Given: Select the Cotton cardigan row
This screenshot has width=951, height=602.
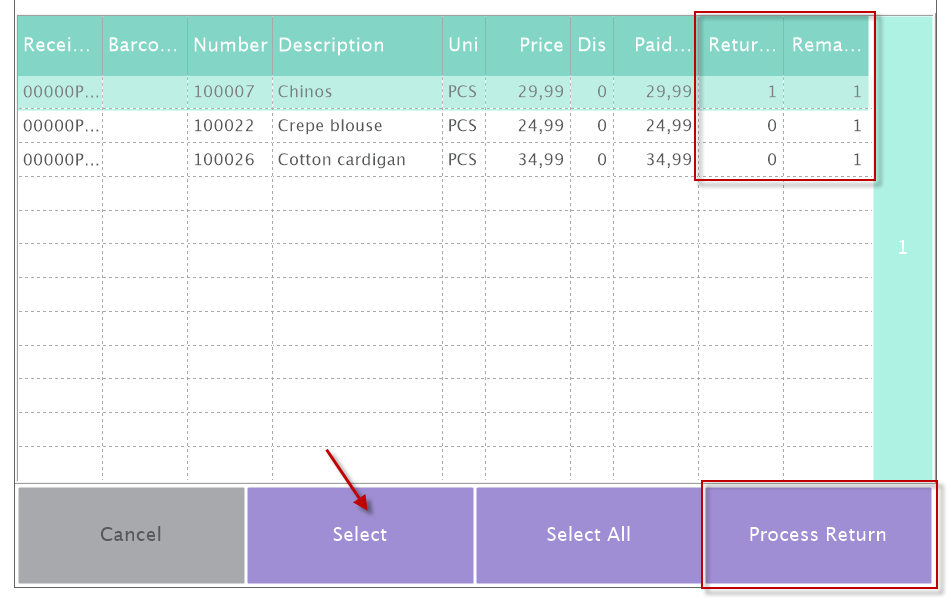Looking at the screenshot, I should 341,160.
